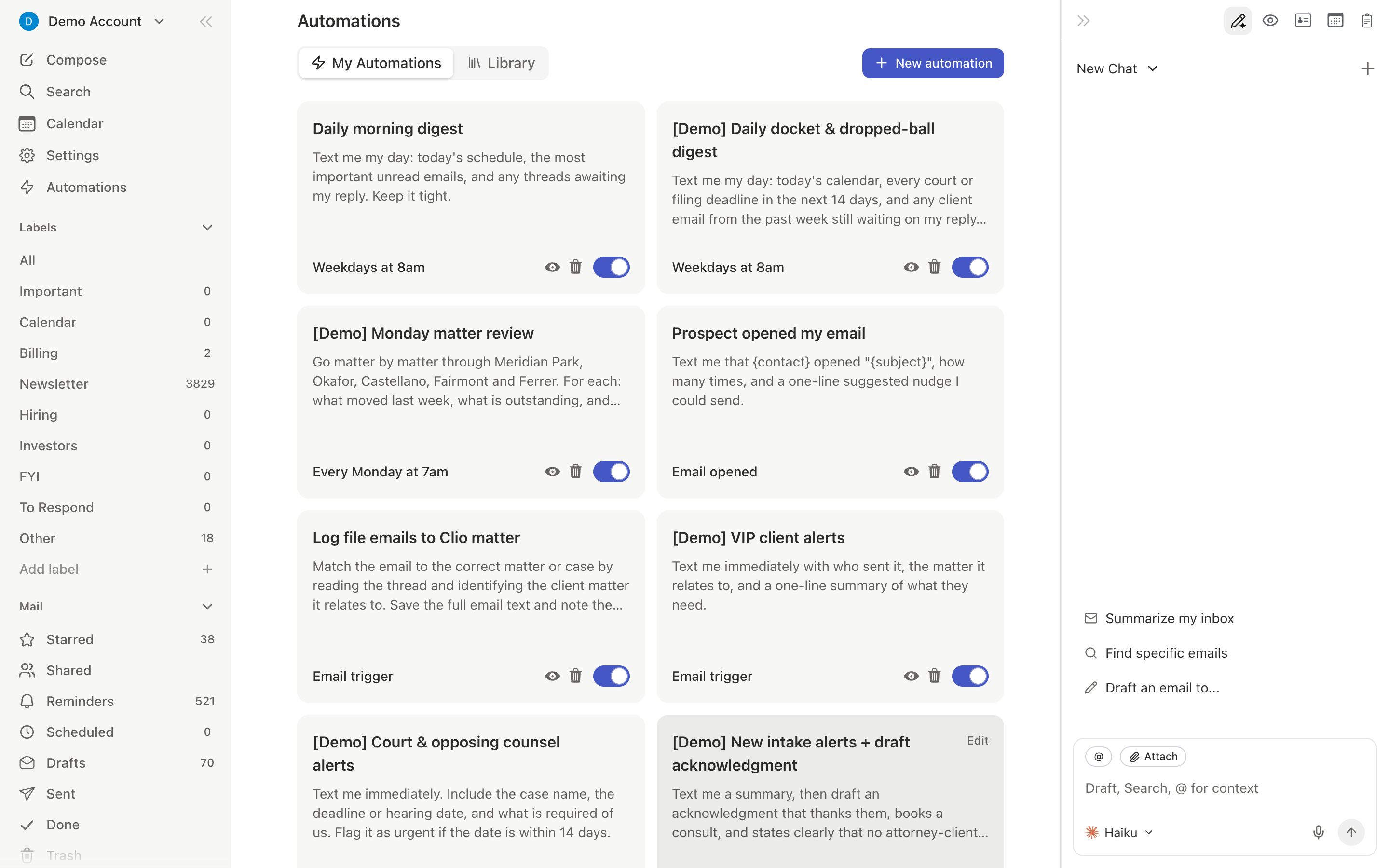Image resolution: width=1389 pixels, height=868 pixels.
Task: Collapse the Mail section
Action: point(207,606)
